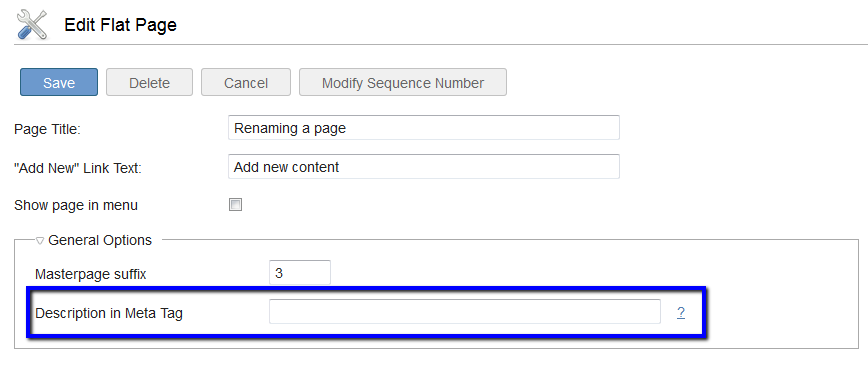The width and height of the screenshot is (868, 386).
Task: Focus the Page Title text field
Action: [423, 128]
